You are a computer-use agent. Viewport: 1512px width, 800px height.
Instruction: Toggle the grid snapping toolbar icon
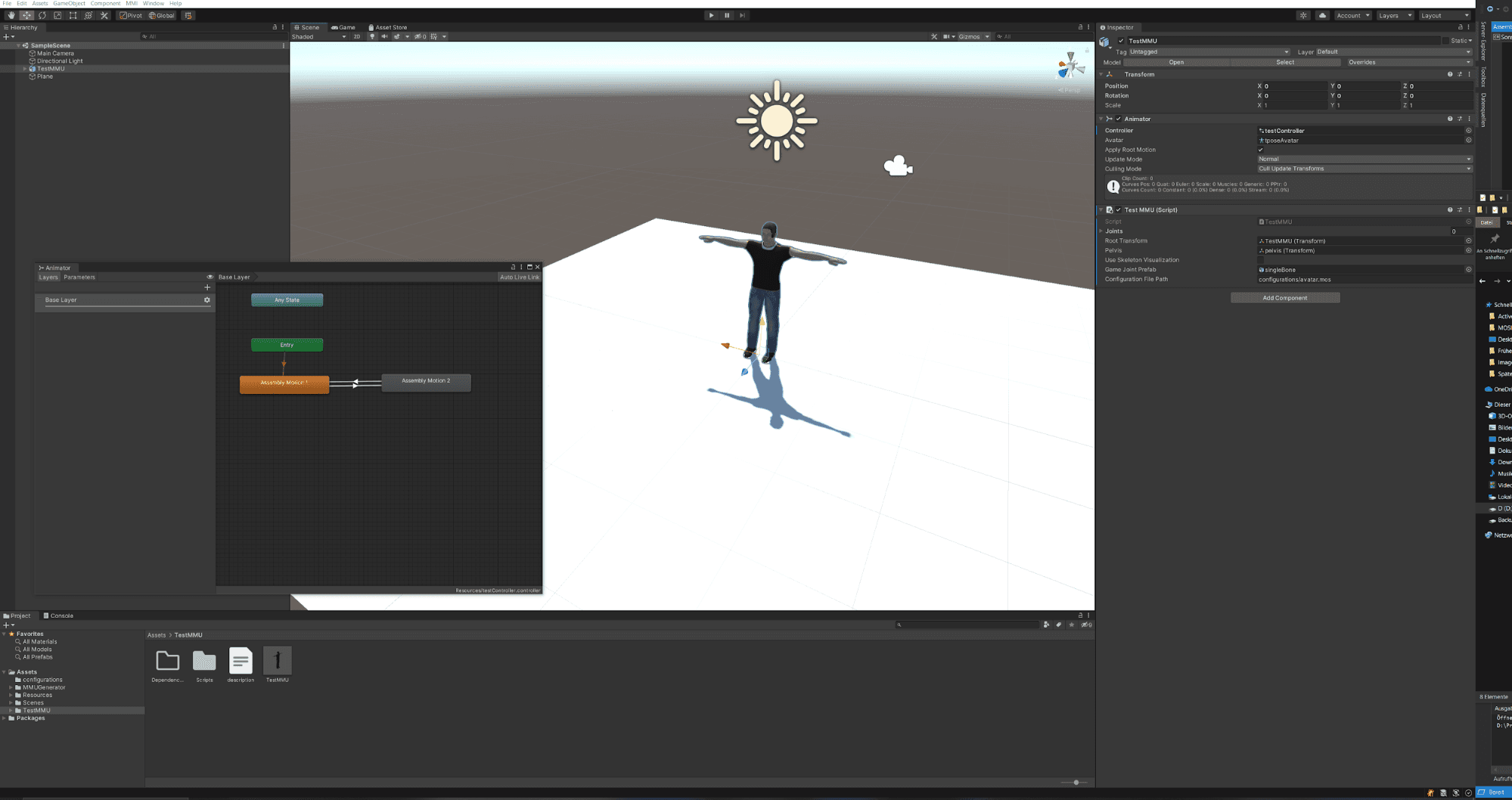click(188, 15)
